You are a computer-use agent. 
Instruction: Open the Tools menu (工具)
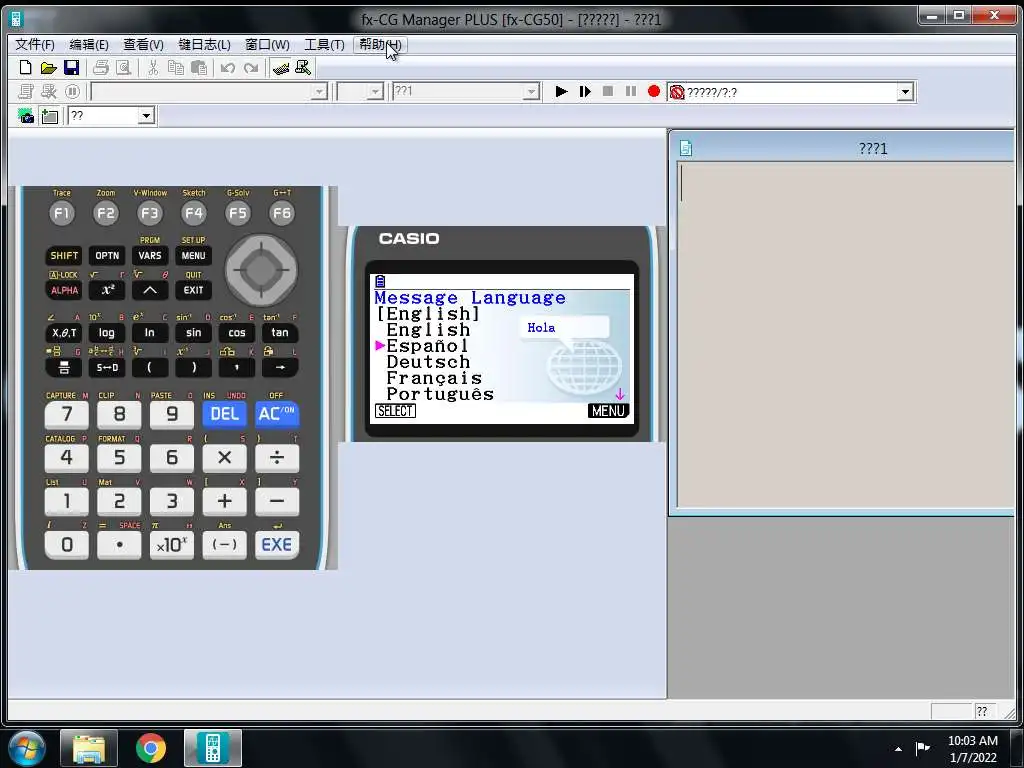324,44
